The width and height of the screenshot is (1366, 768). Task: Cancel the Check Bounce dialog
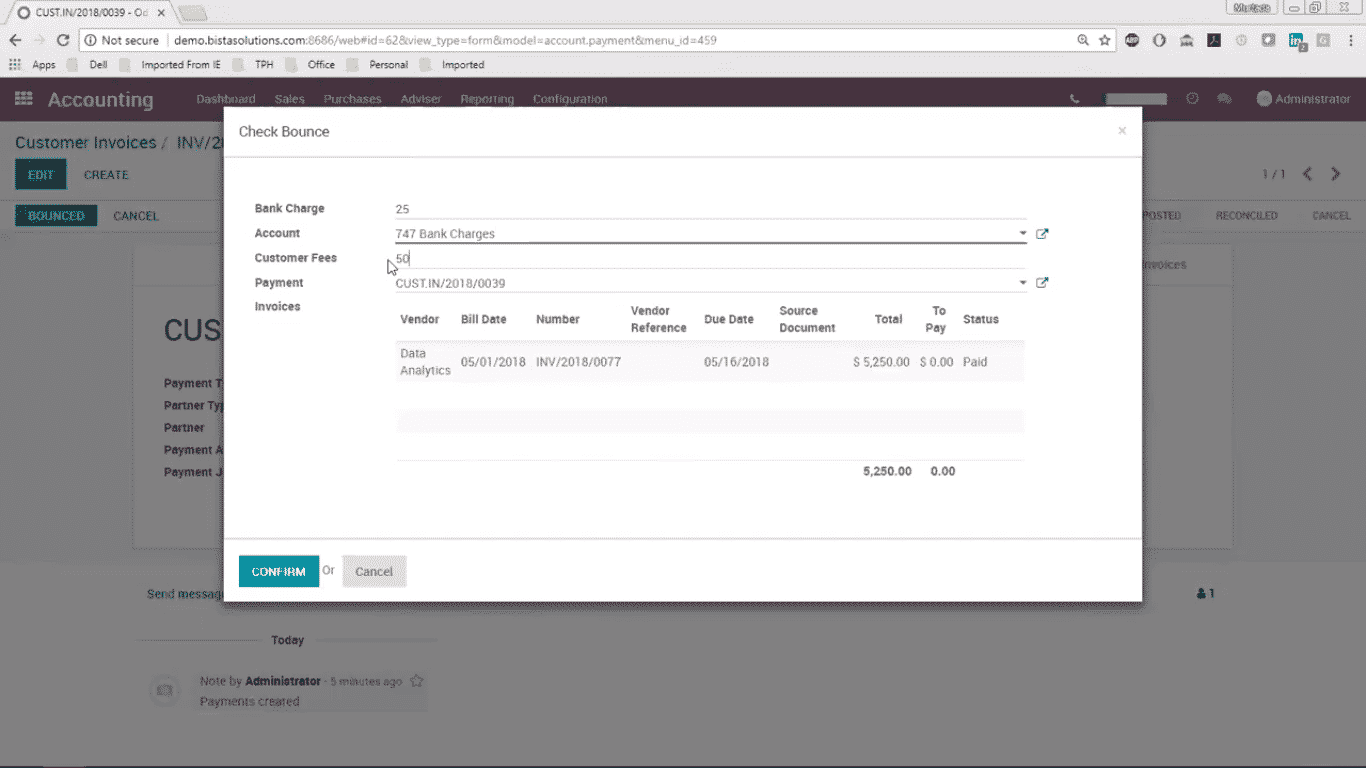[x=374, y=571]
